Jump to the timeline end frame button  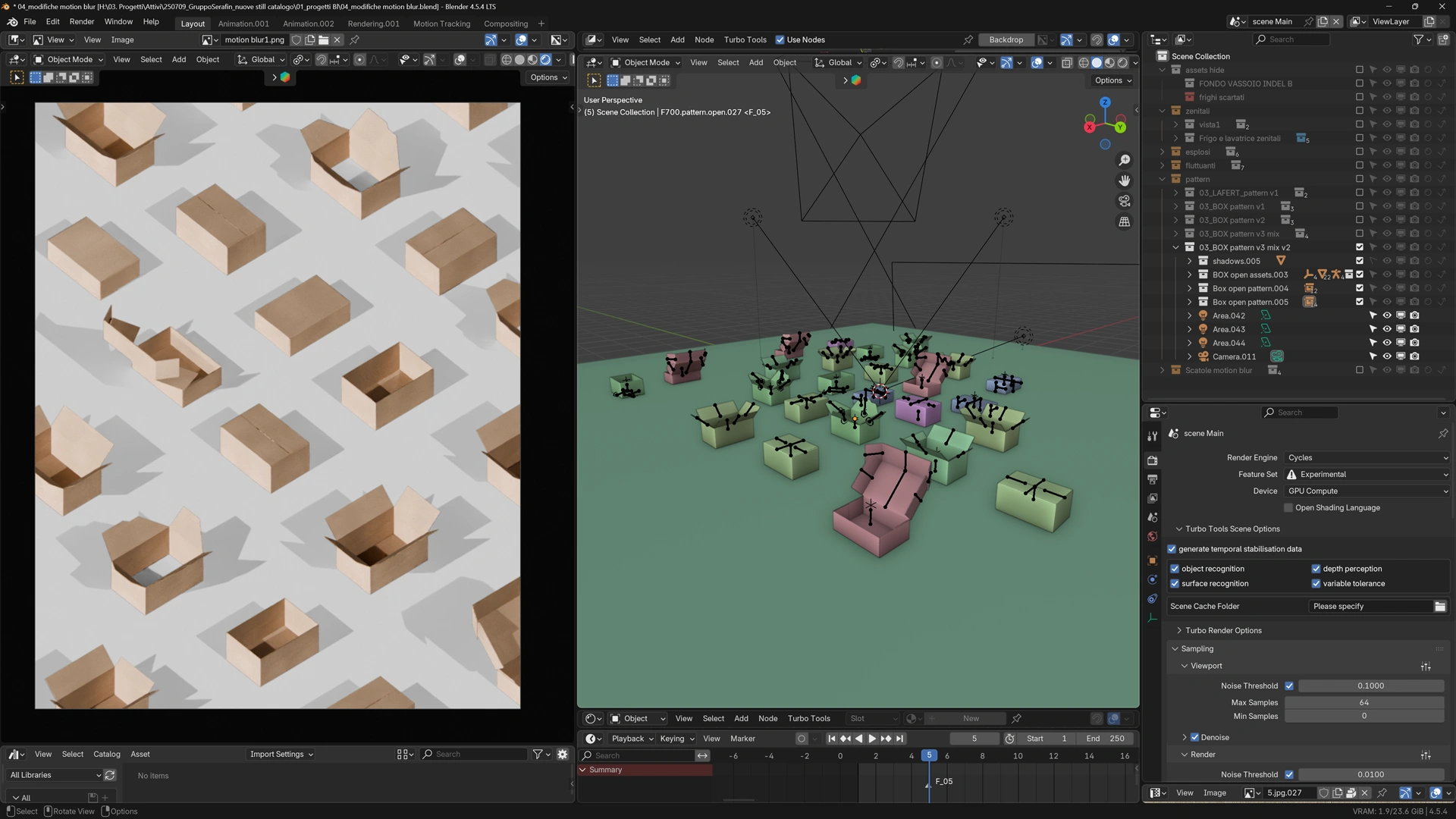pyautogui.click(x=900, y=739)
